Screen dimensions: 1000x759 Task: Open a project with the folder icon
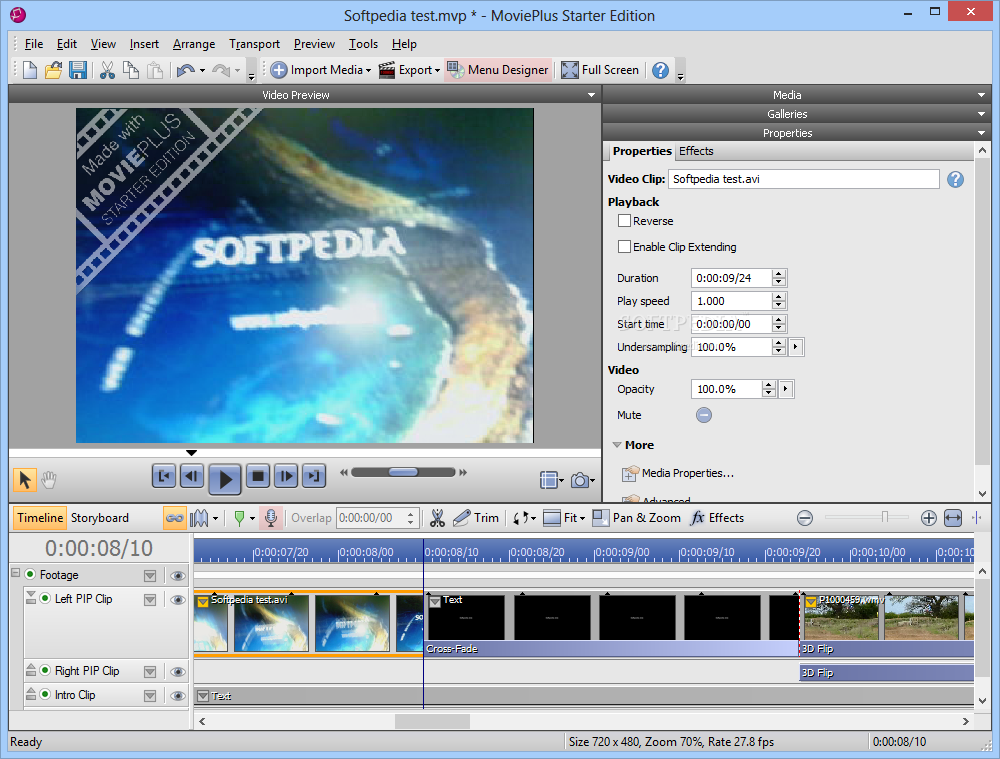click(54, 70)
